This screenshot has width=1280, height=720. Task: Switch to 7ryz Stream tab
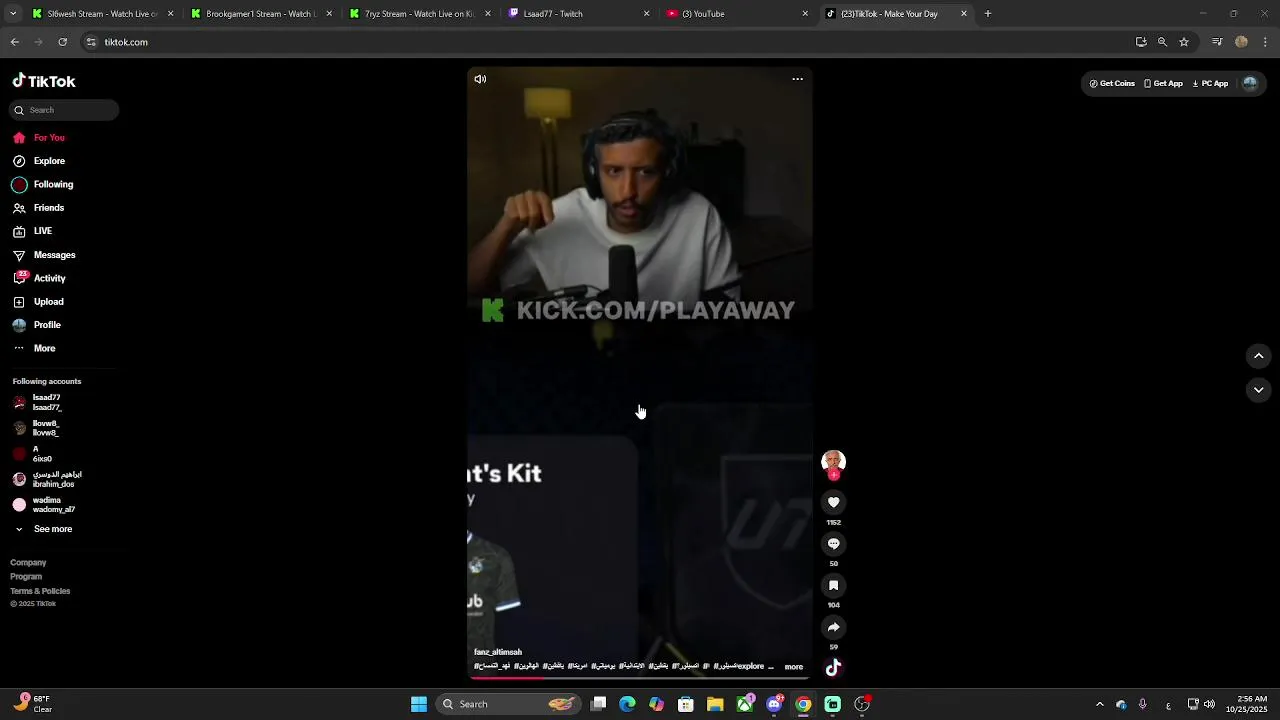pos(418,14)
